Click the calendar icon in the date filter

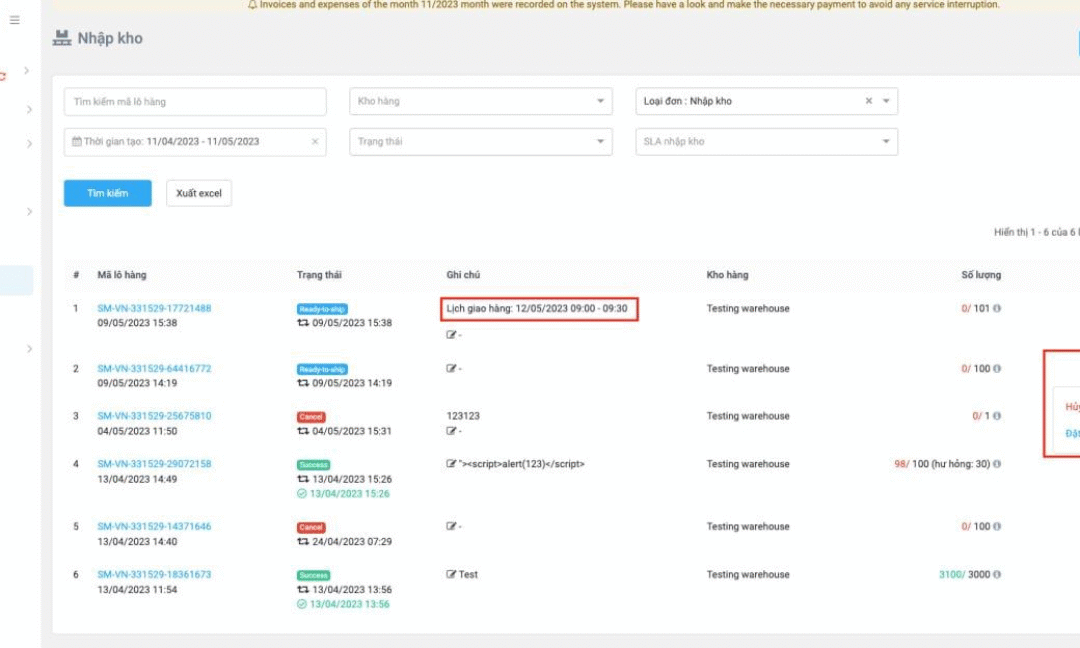pos(75,141)
